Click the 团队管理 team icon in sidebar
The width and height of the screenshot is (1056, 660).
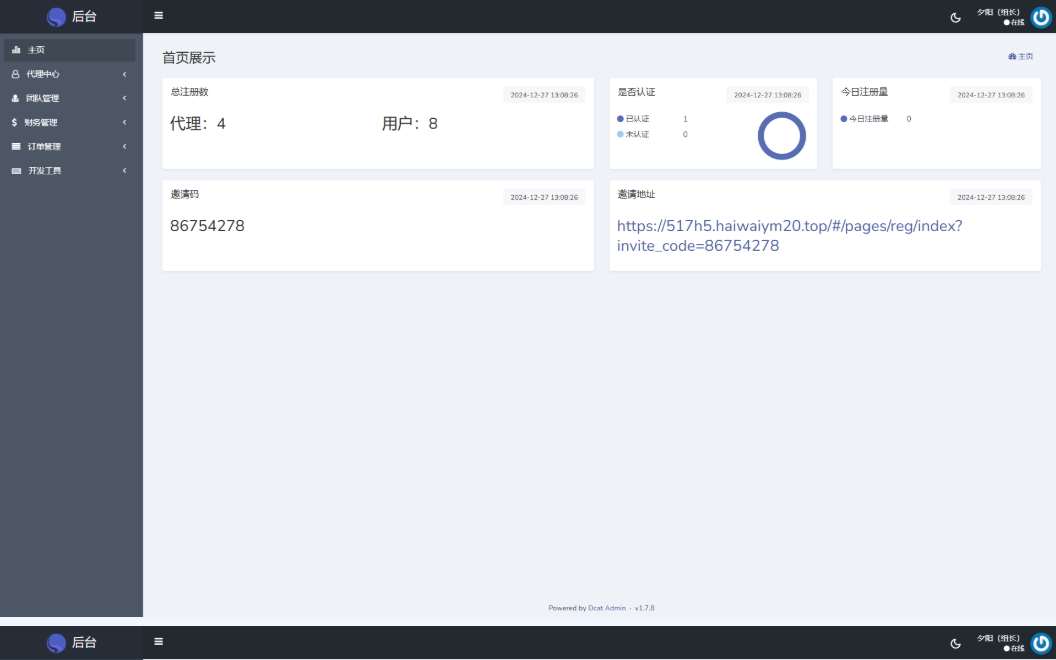pos(15,98)
